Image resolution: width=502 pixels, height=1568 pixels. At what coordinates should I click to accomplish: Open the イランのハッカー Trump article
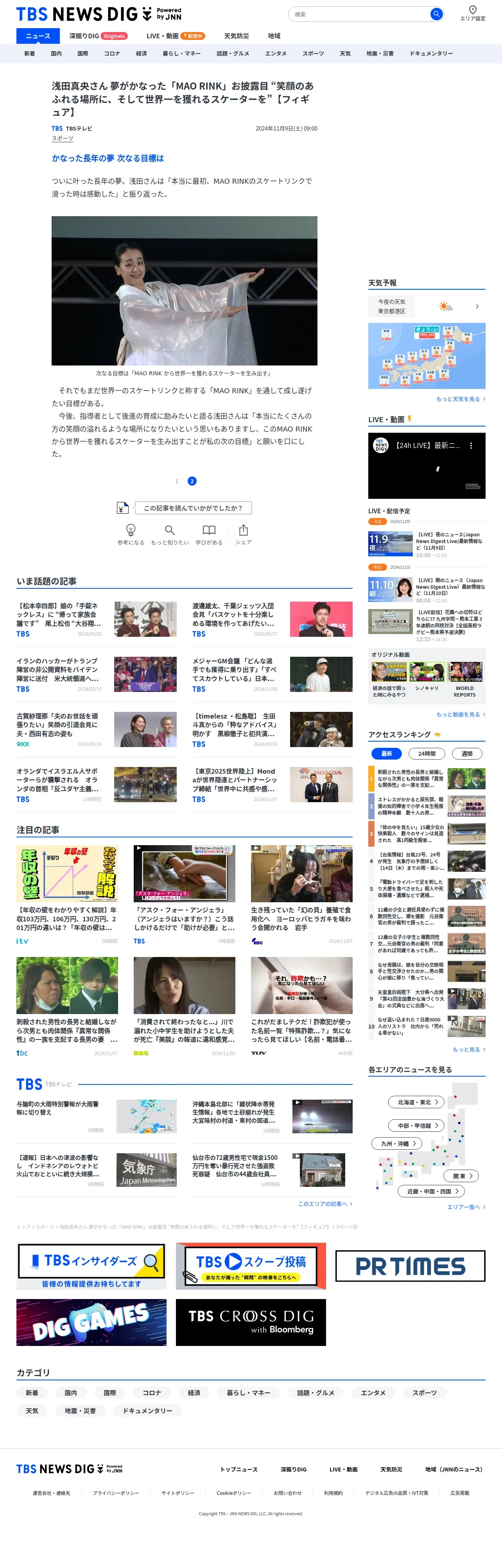click(x=96, y=674)
